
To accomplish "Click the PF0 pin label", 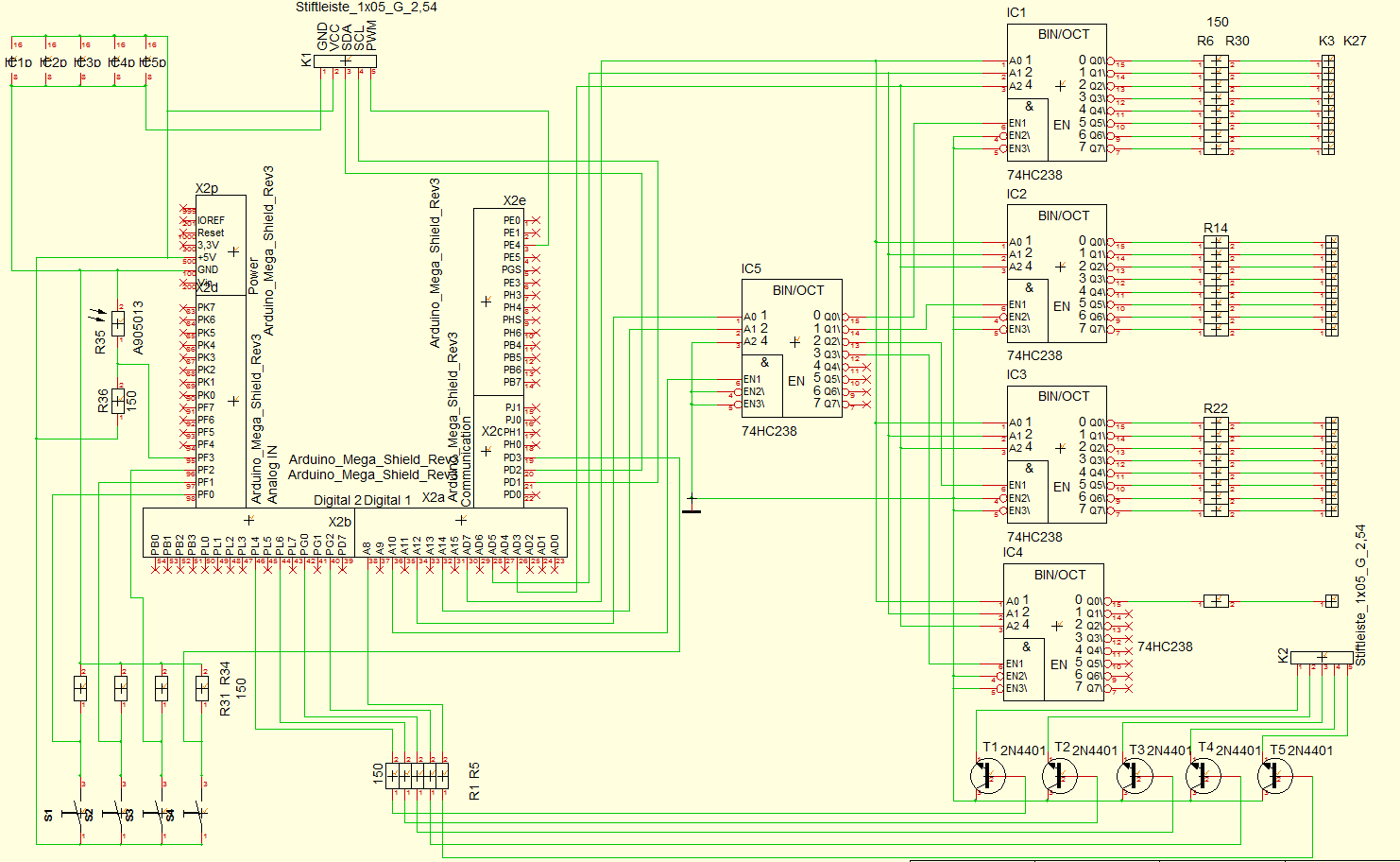I will coord(206,494).
